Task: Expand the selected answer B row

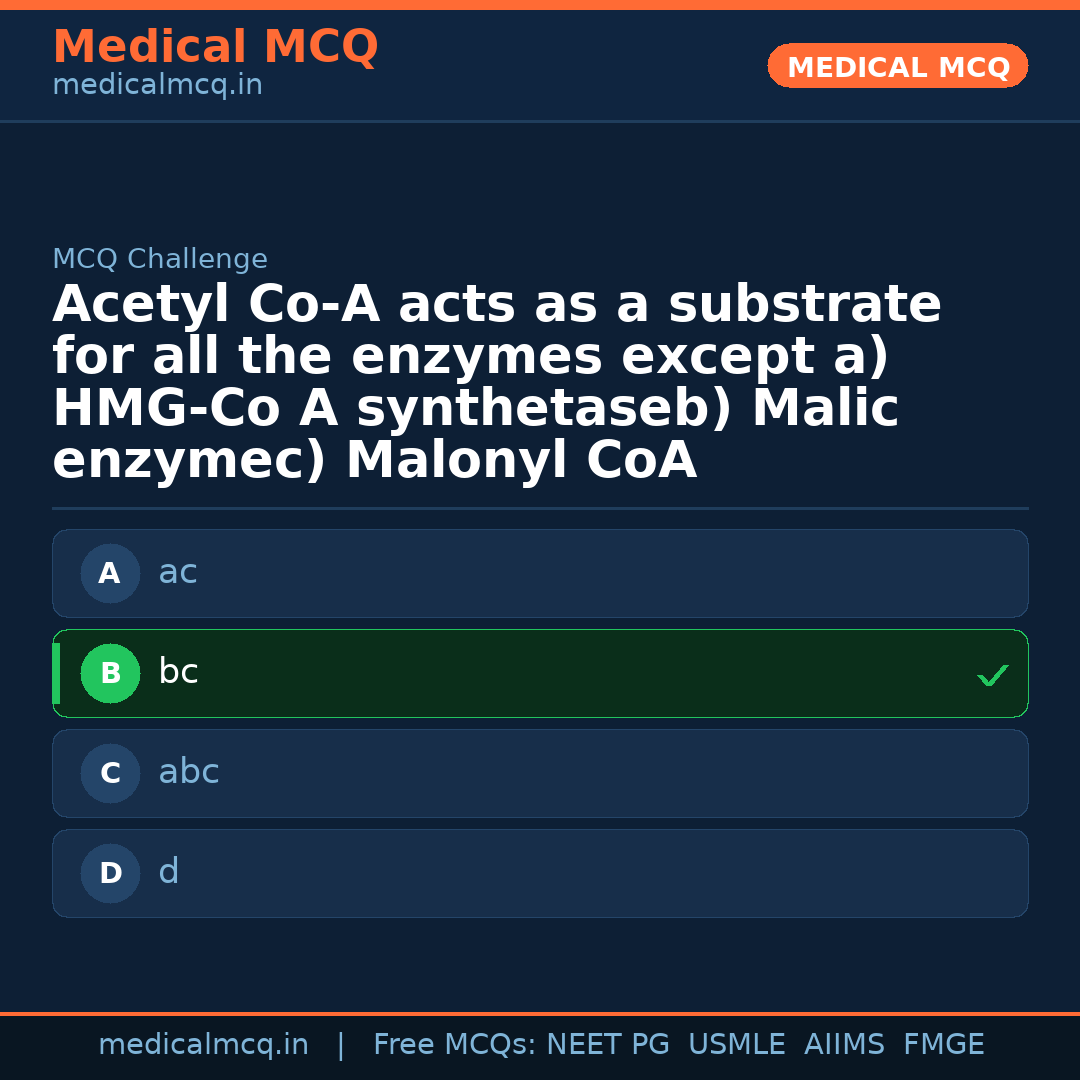Action: click(x=540, y=673)
